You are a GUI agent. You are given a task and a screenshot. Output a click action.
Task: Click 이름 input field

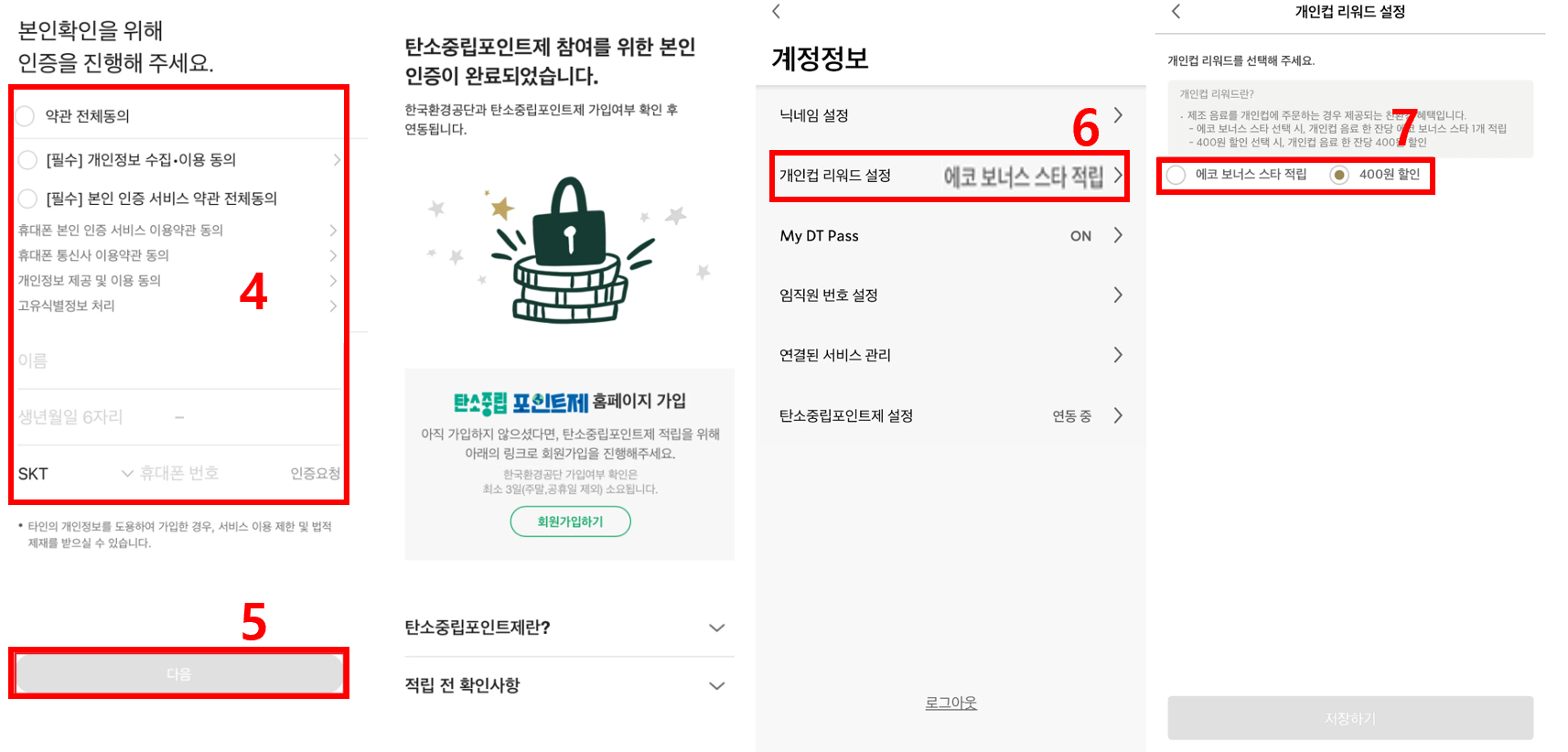(x=179, y=361)
